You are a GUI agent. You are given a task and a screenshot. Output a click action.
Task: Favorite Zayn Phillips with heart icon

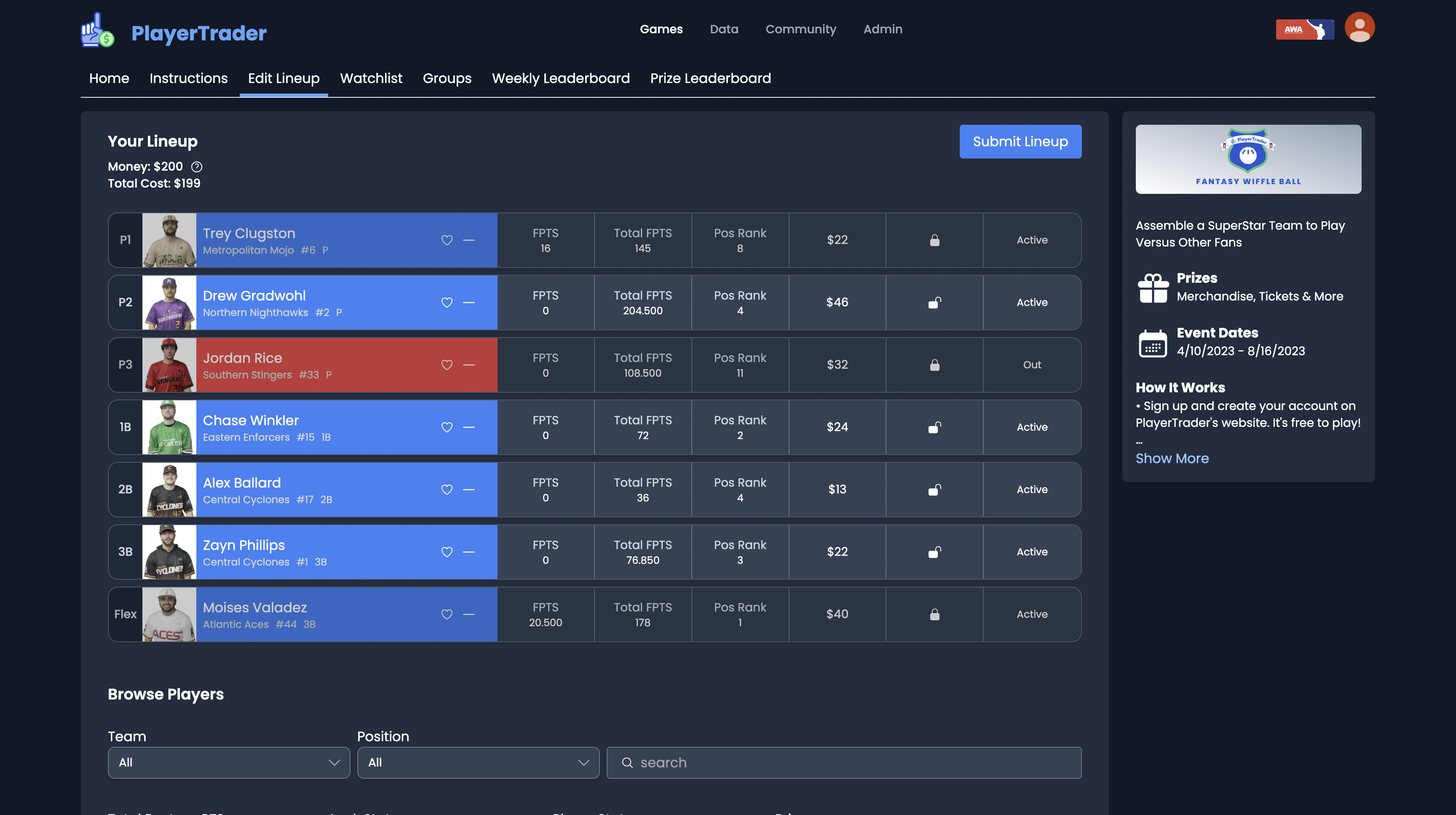tap(447, 552)
